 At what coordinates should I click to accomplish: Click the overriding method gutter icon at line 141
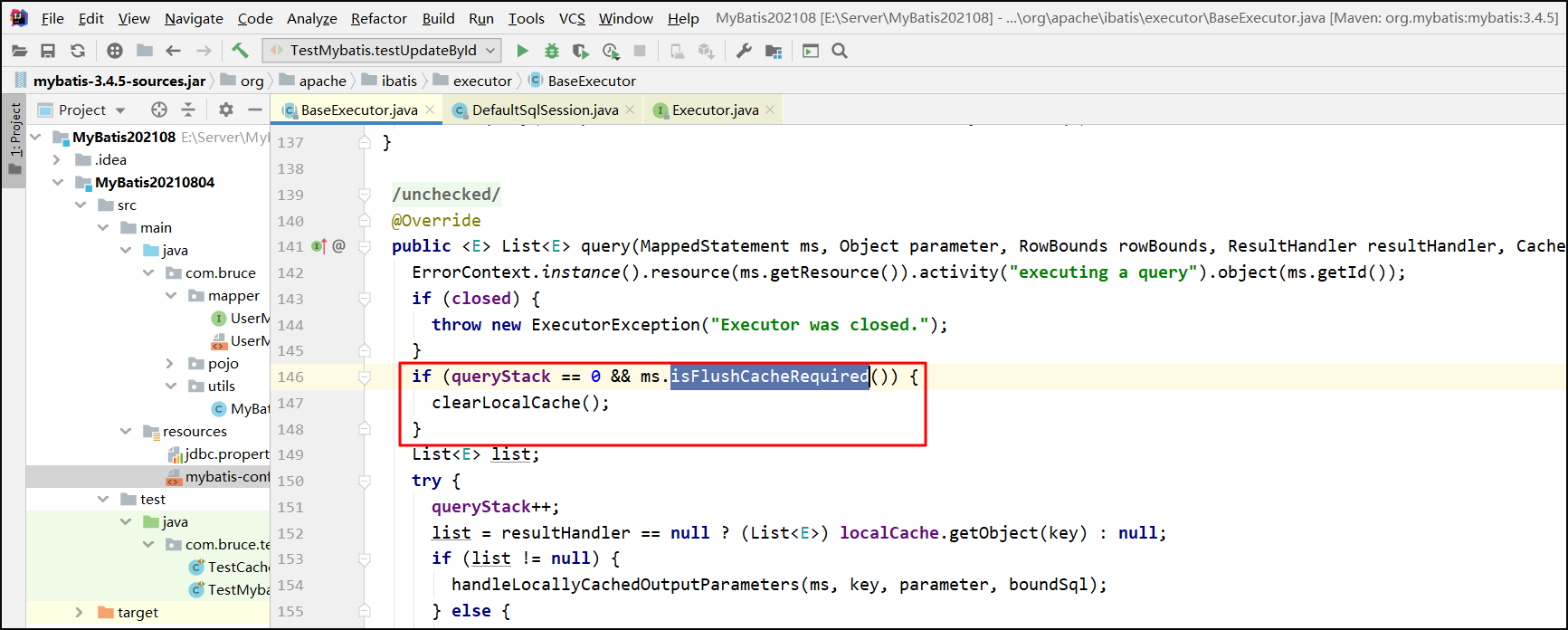click(318, 246)
